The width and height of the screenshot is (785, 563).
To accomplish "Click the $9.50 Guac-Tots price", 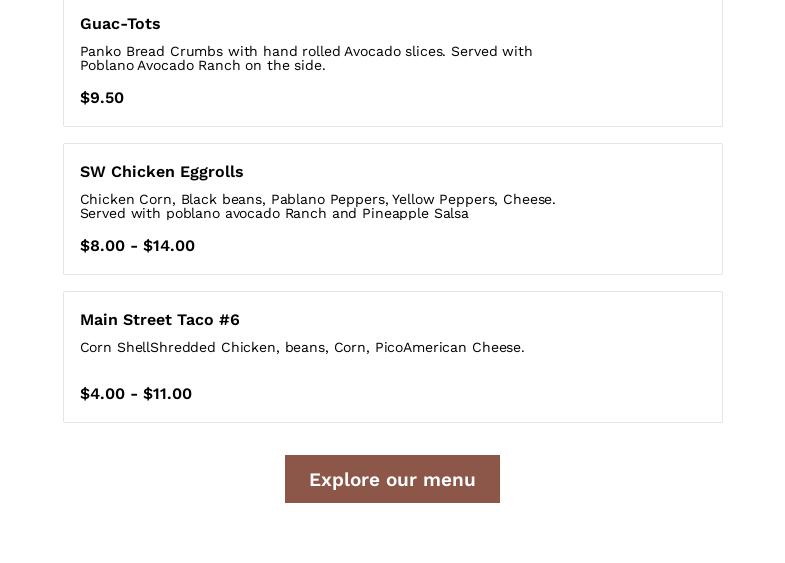I will pyautogui.click(x=102, y=98).
